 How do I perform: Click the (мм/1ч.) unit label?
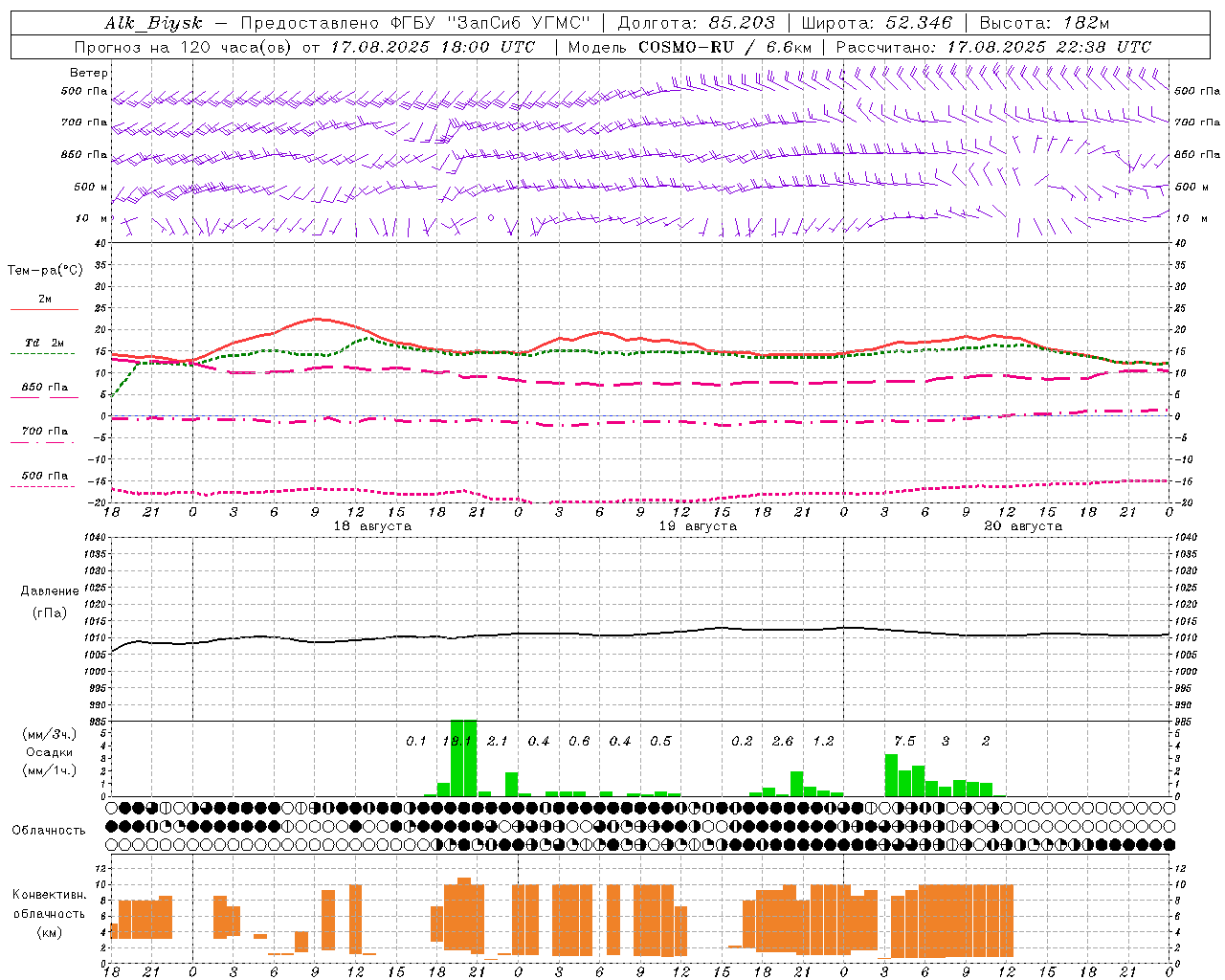[50, 770]
